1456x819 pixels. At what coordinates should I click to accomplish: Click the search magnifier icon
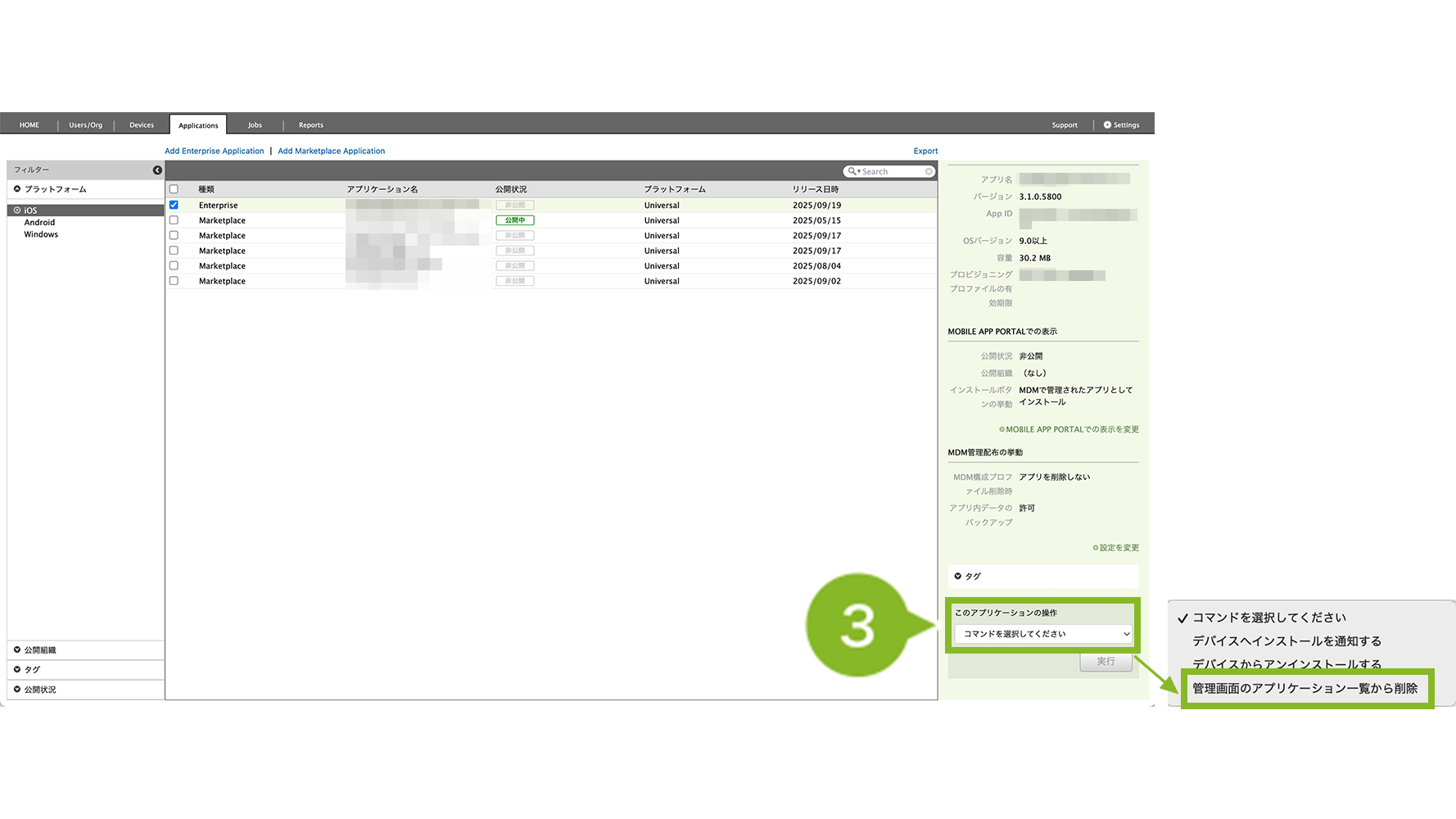coord(852,172)
